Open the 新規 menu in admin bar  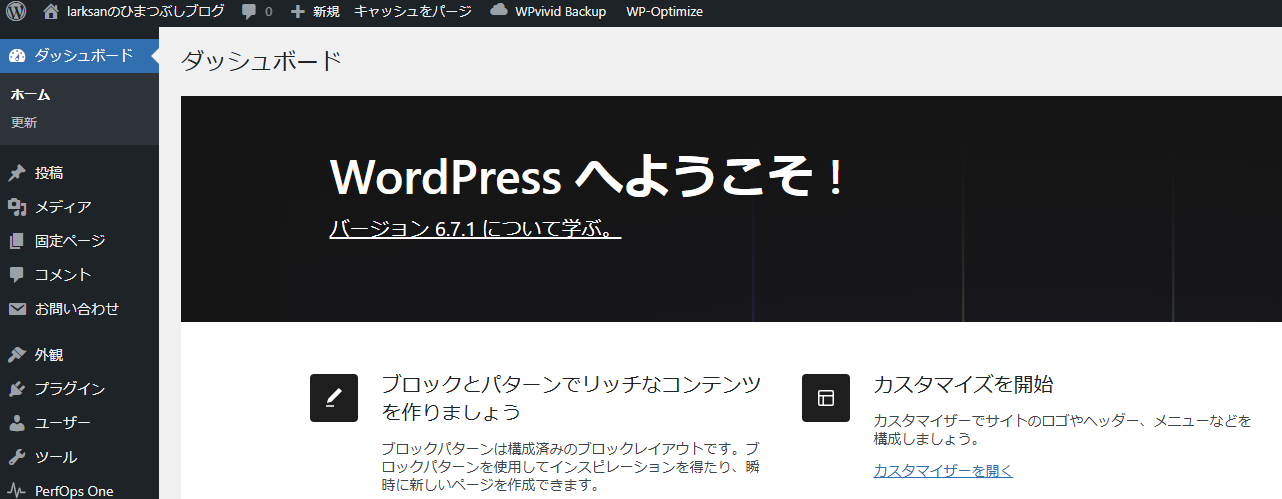326,12
